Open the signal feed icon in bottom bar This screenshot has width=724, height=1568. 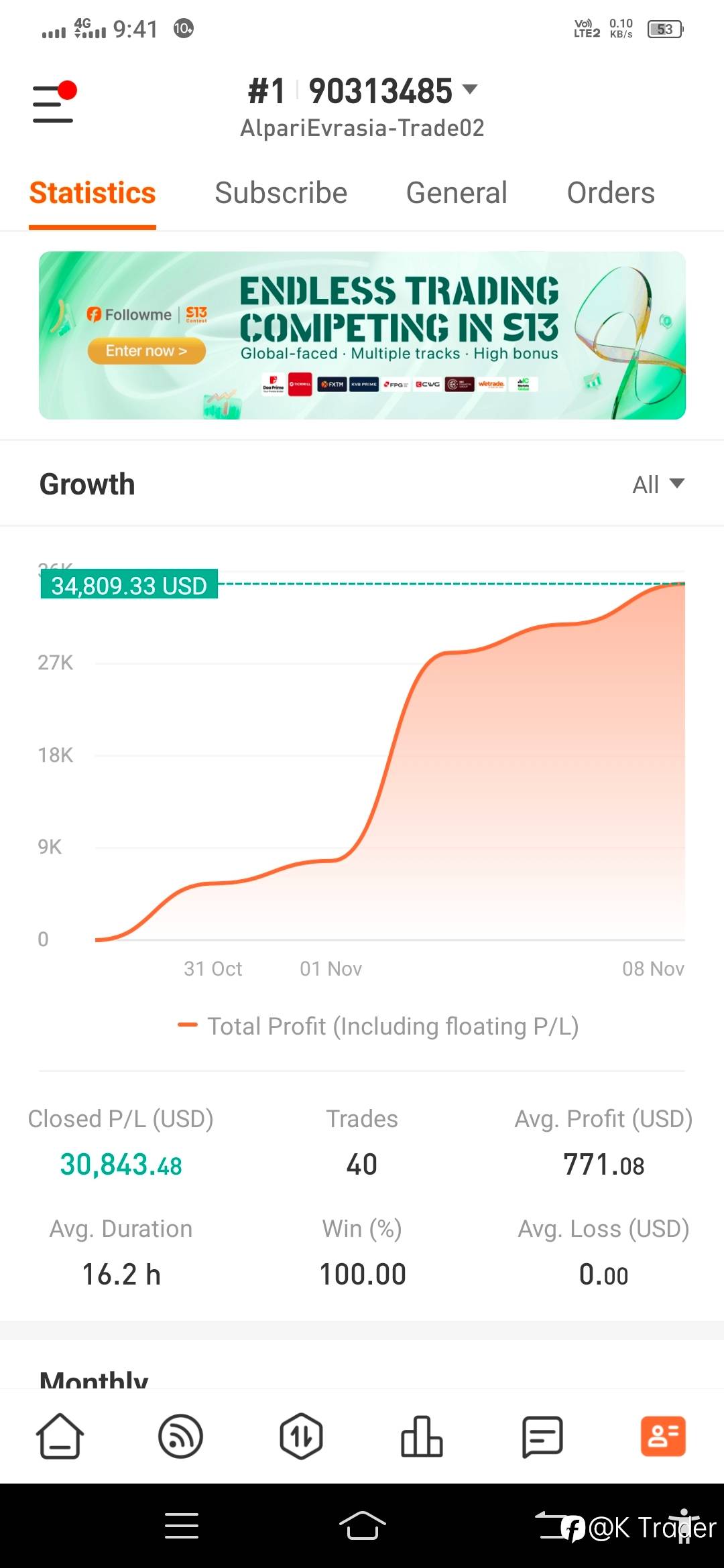click(180, 1436)
